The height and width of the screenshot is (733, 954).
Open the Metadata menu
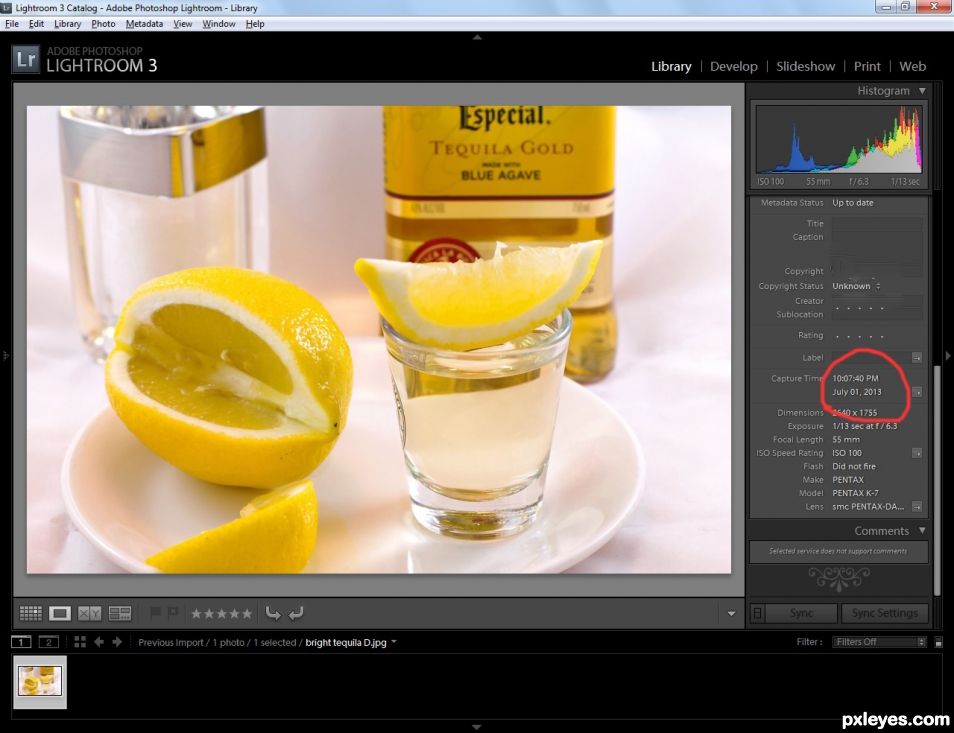144,24
